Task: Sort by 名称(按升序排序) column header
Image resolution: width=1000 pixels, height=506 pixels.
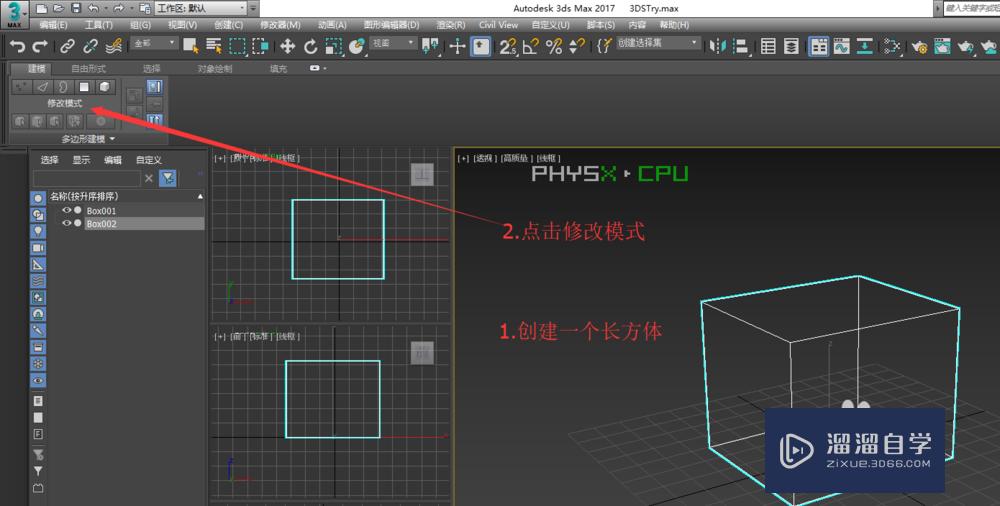Action: click(x=126, y=196)
